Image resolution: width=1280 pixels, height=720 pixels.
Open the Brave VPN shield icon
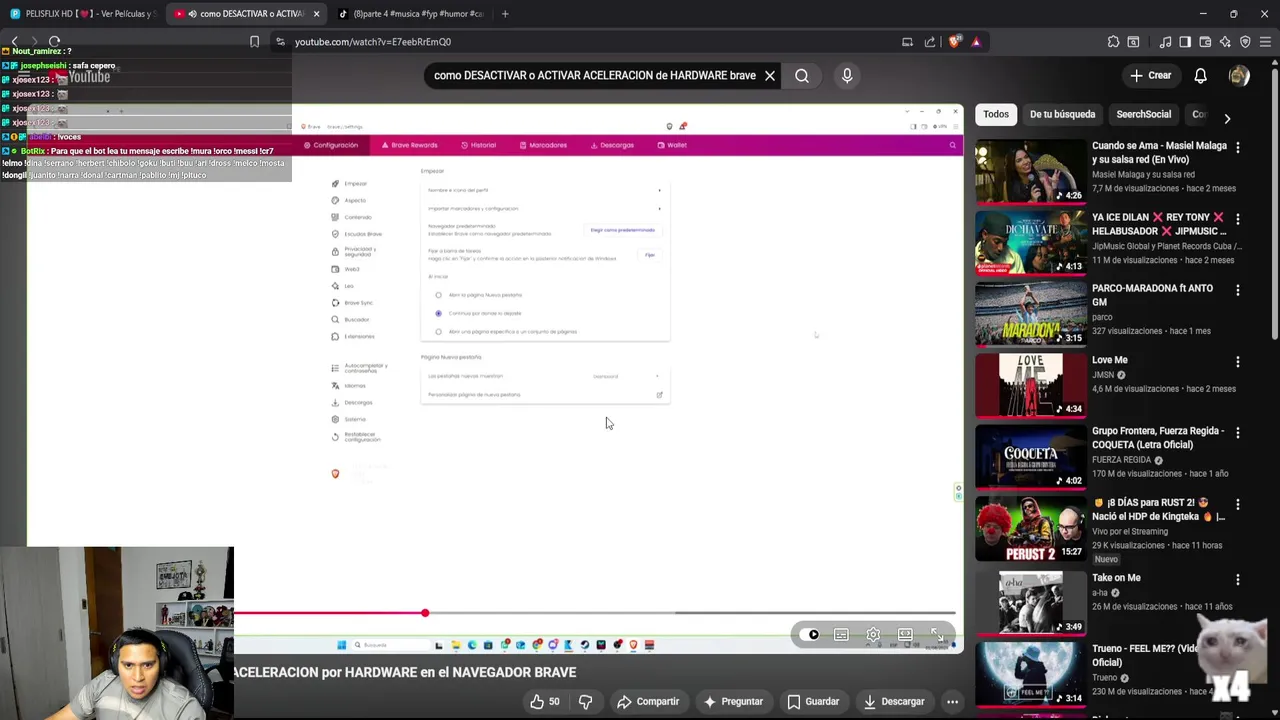(x=1245, y=42)
